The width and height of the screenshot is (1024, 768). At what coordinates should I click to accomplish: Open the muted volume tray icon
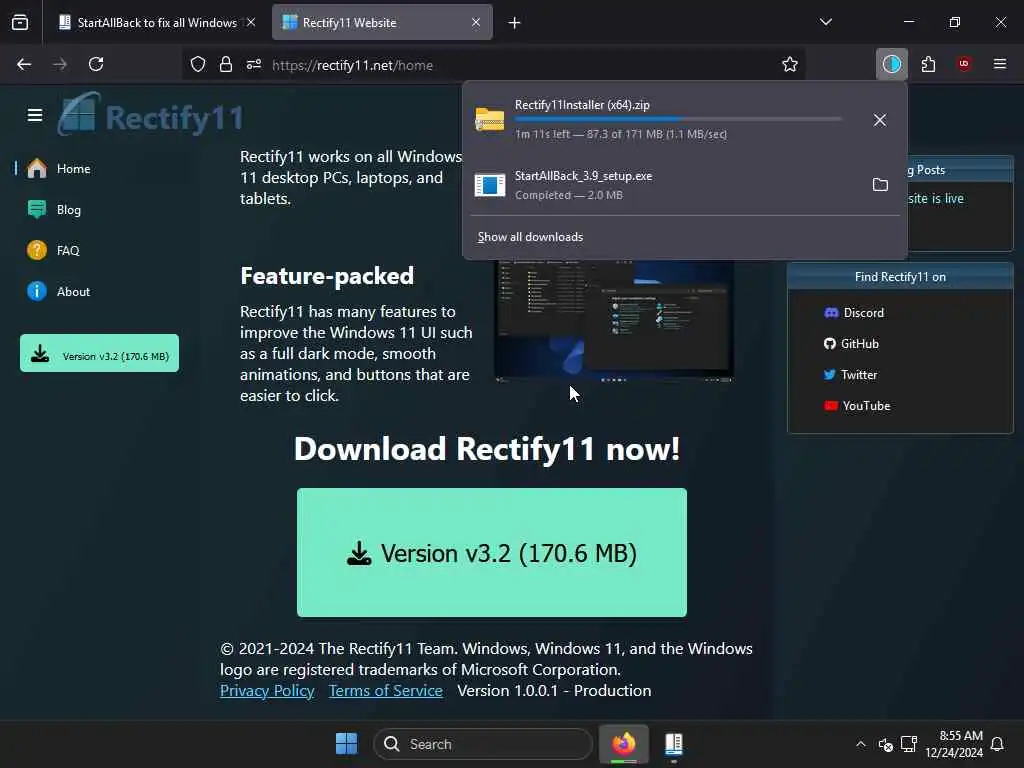(x=886, y=744)
